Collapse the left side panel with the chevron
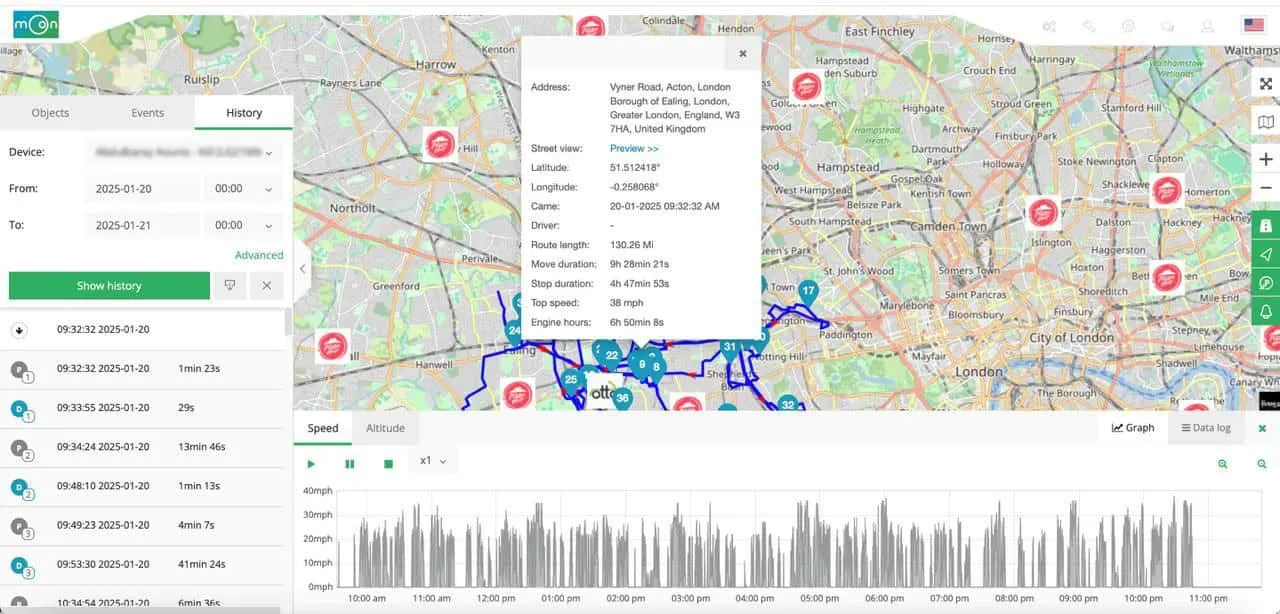Image resolution: width=1280 pixels, height=614 pixels. click(x=303, y=269)
